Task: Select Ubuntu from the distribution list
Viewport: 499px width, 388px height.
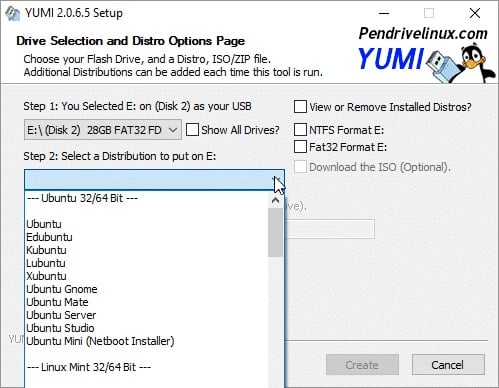Action: (x=147, y=224)
